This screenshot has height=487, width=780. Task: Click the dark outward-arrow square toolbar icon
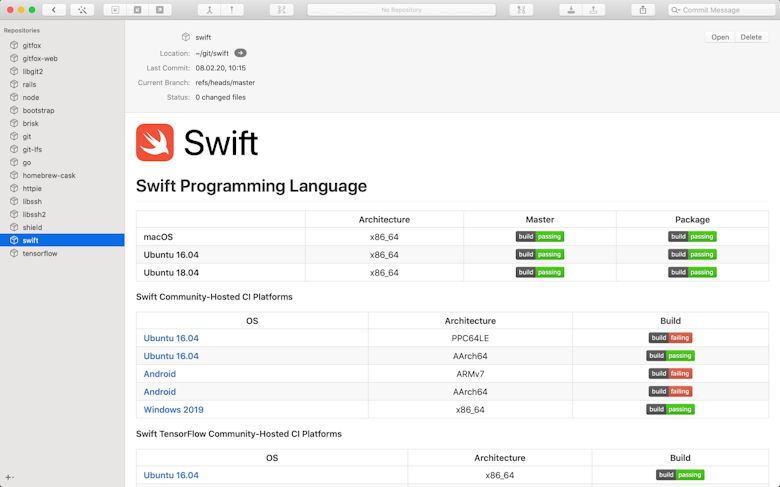(x=160, y=10)
